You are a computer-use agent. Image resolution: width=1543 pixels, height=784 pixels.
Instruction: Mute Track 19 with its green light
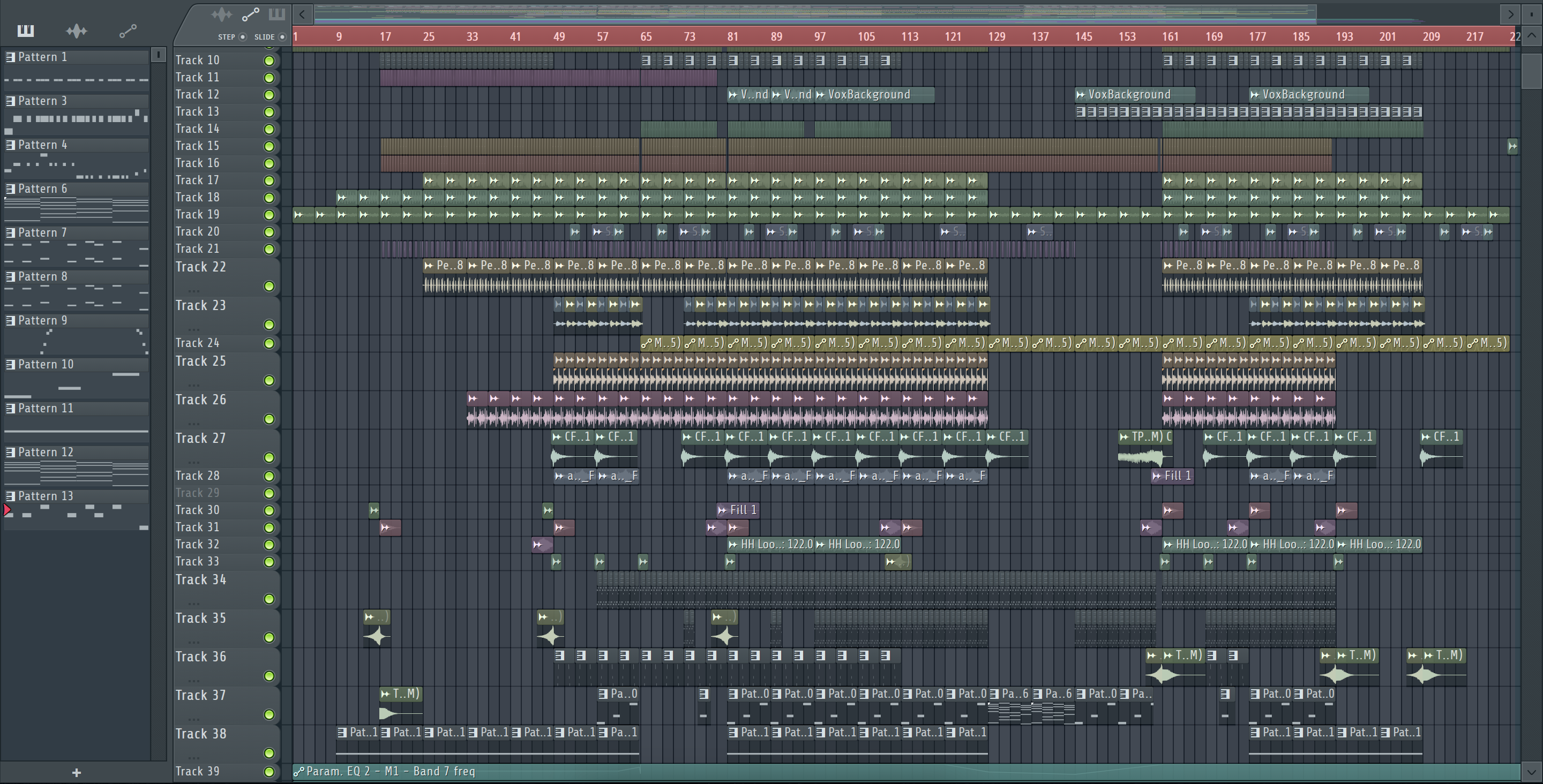[269, 215]
